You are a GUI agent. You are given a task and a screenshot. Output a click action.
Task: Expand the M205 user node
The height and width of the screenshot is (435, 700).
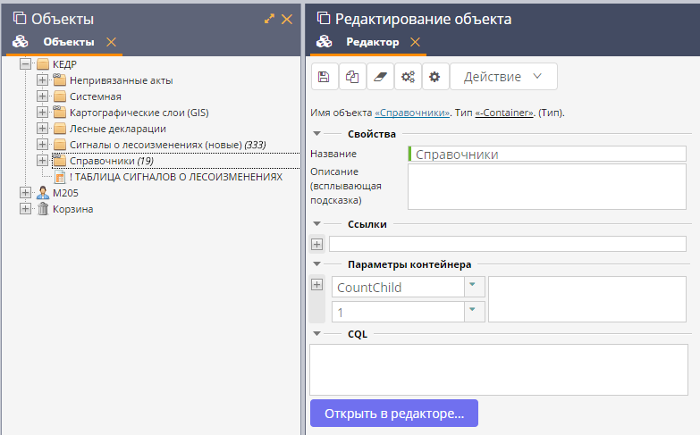pos(25,192)
